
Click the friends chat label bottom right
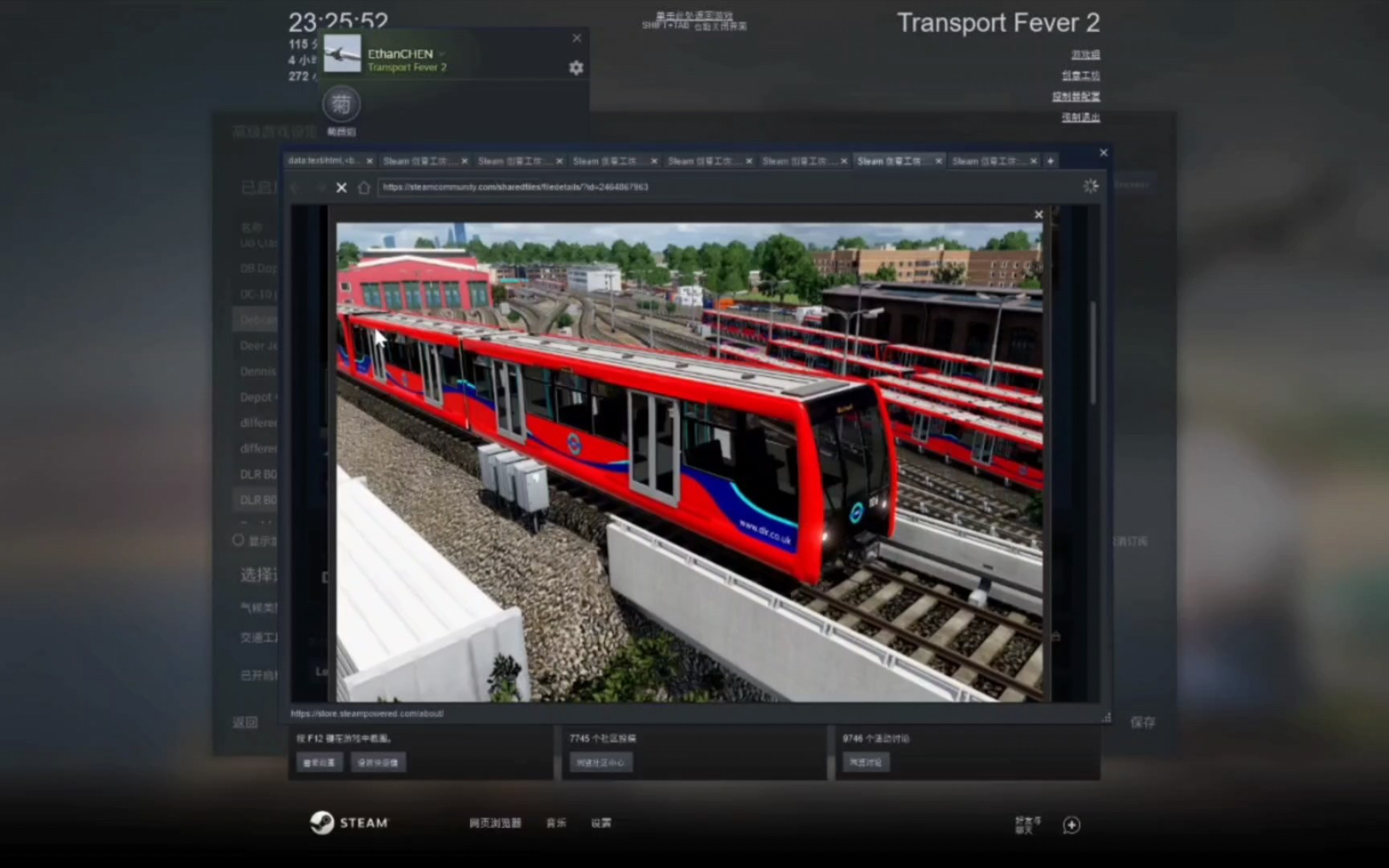coord(1027,825)
